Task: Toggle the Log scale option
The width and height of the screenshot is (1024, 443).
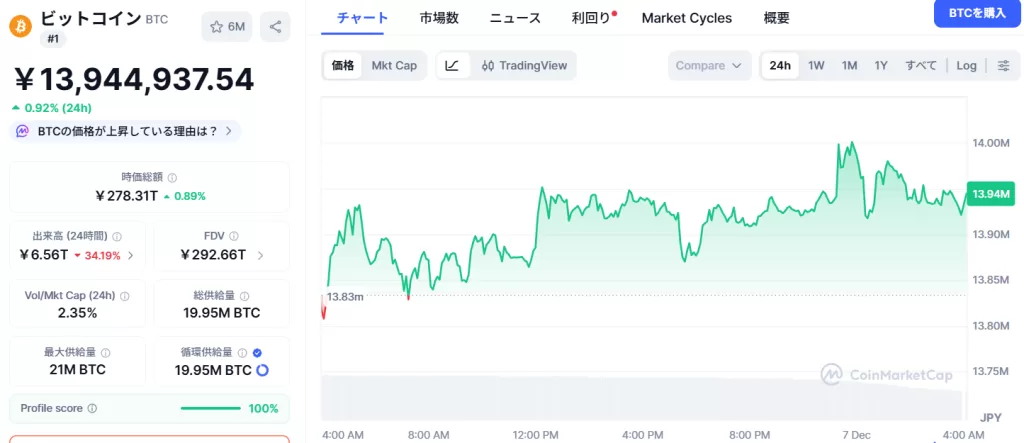Action: pos(966,66)
